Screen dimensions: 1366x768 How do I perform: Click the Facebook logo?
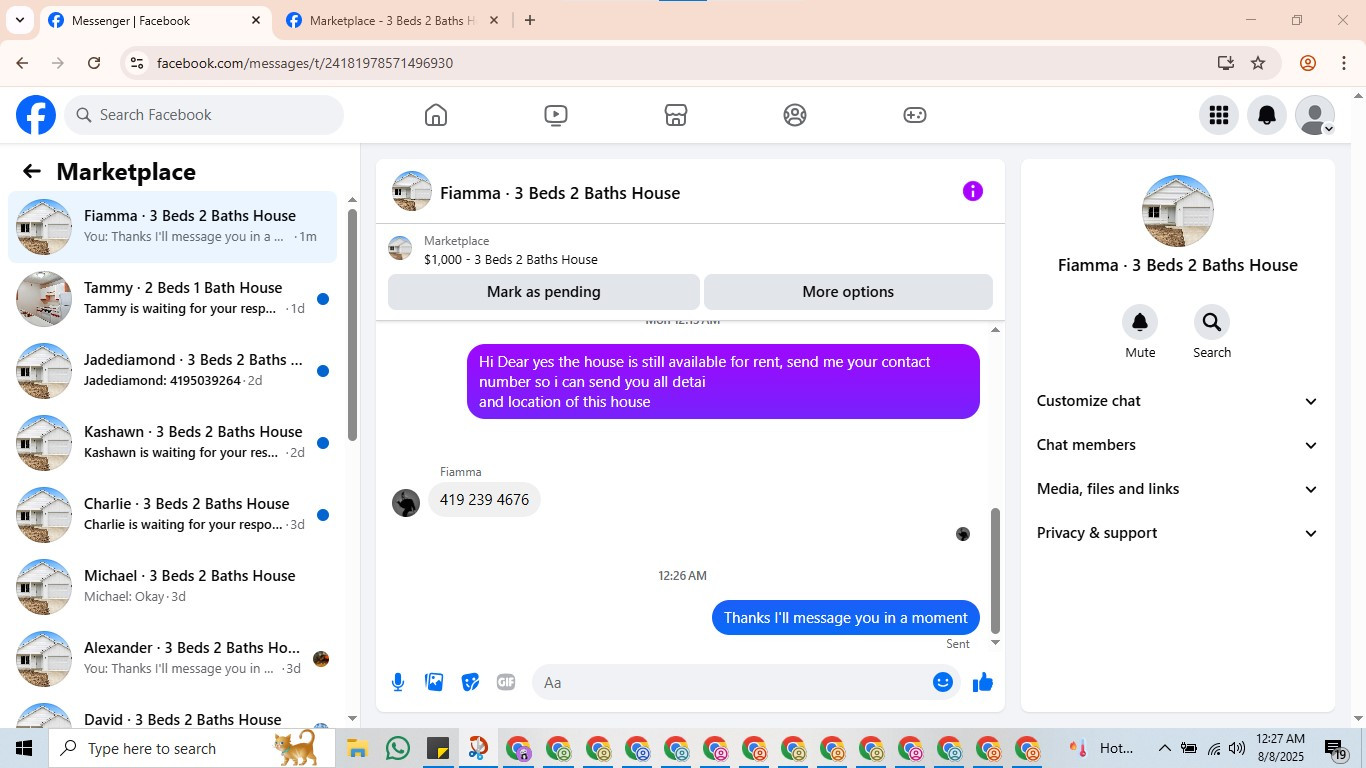(x=36, y=115)
